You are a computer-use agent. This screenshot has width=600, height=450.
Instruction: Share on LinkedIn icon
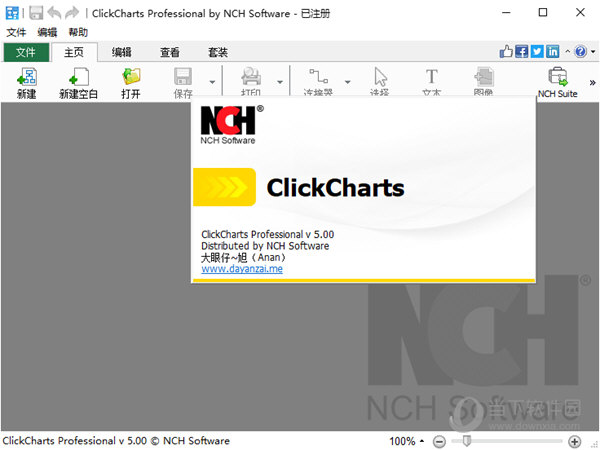[x=553, y=51]
